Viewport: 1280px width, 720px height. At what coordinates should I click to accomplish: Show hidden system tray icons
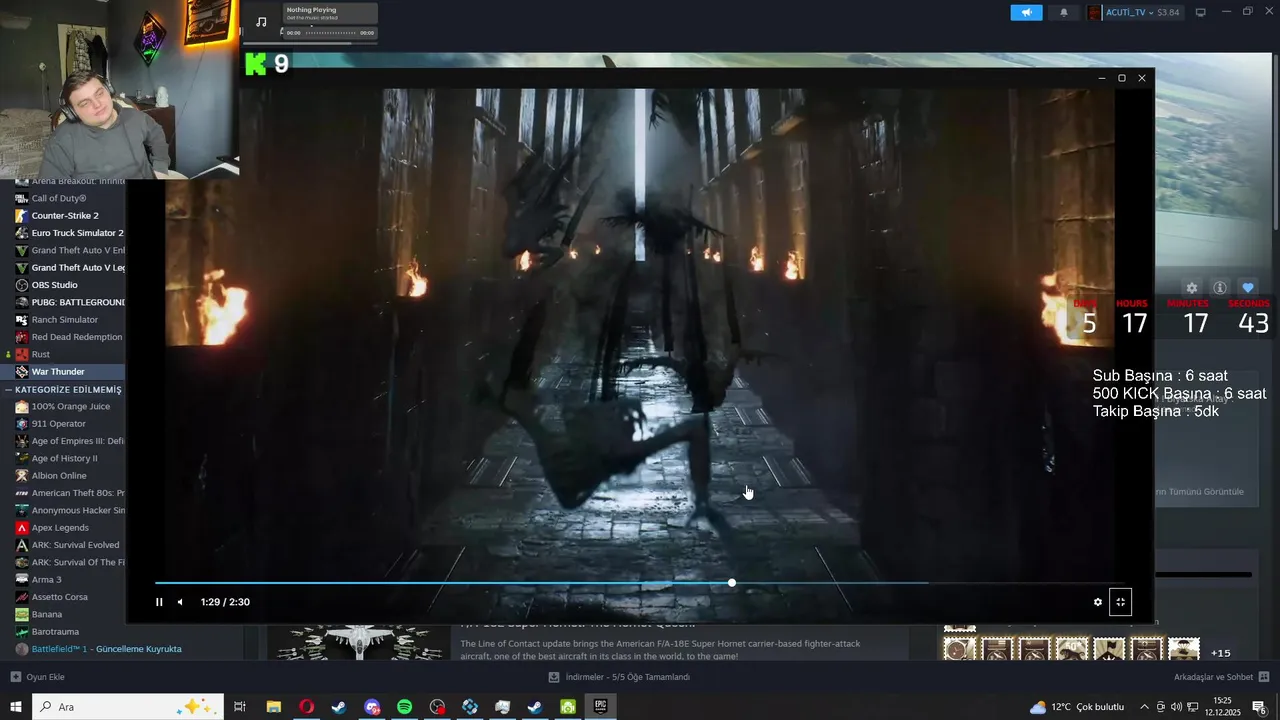1144,707
